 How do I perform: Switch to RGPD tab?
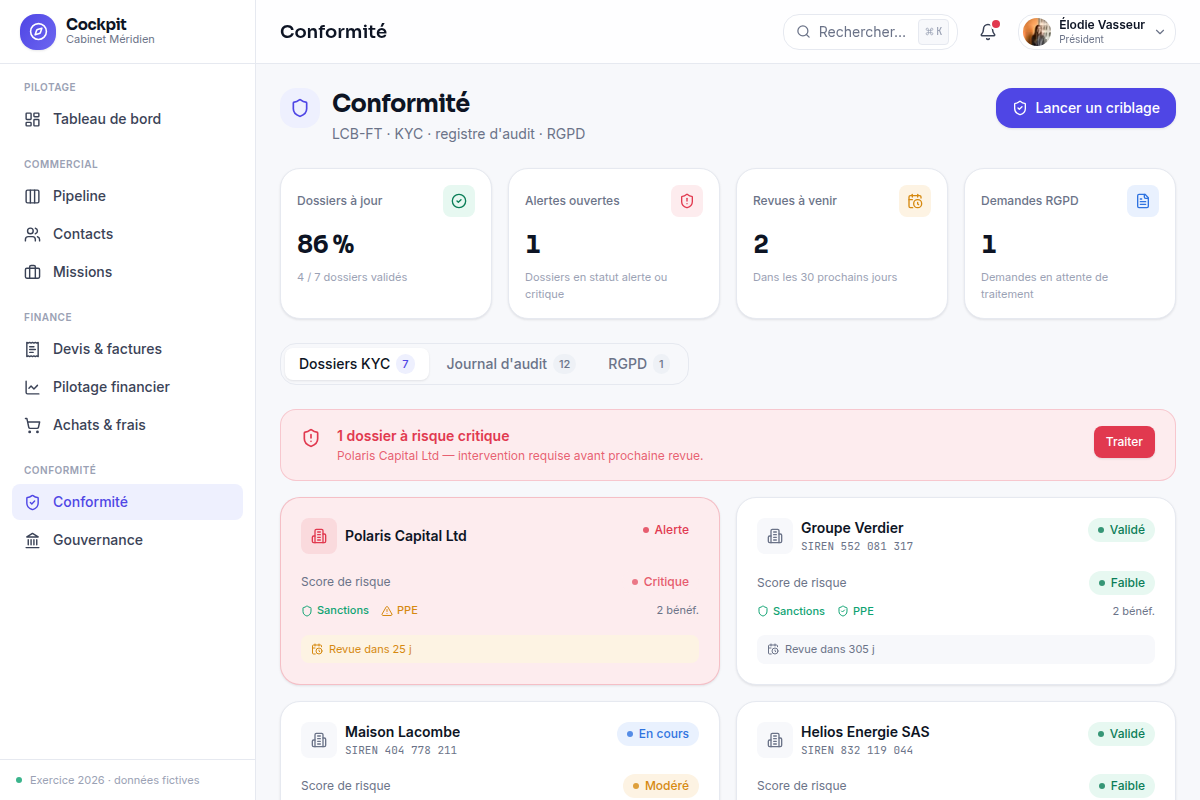click(x=638, y=364)
